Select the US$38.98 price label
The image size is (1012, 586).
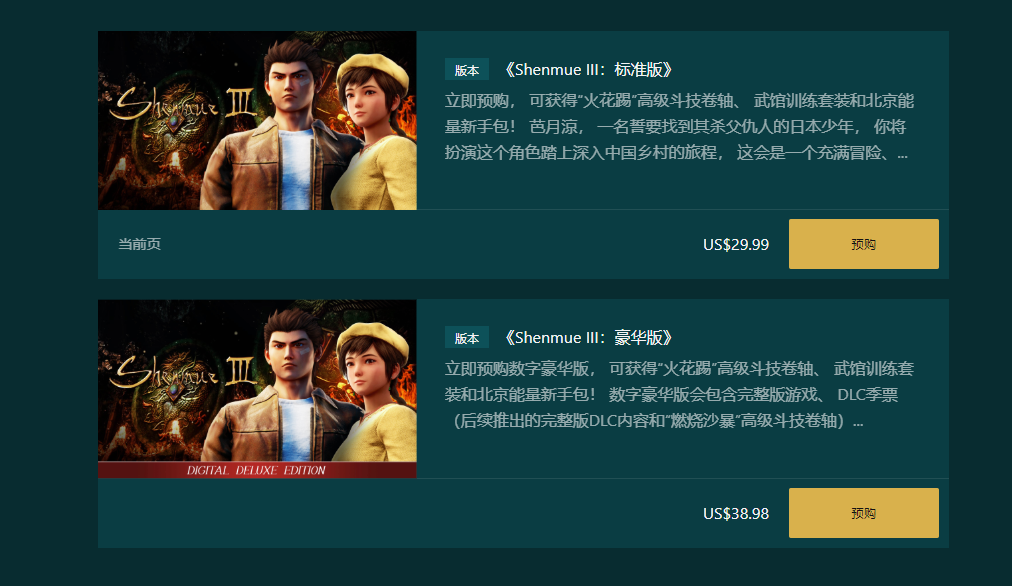pos(736,514)
